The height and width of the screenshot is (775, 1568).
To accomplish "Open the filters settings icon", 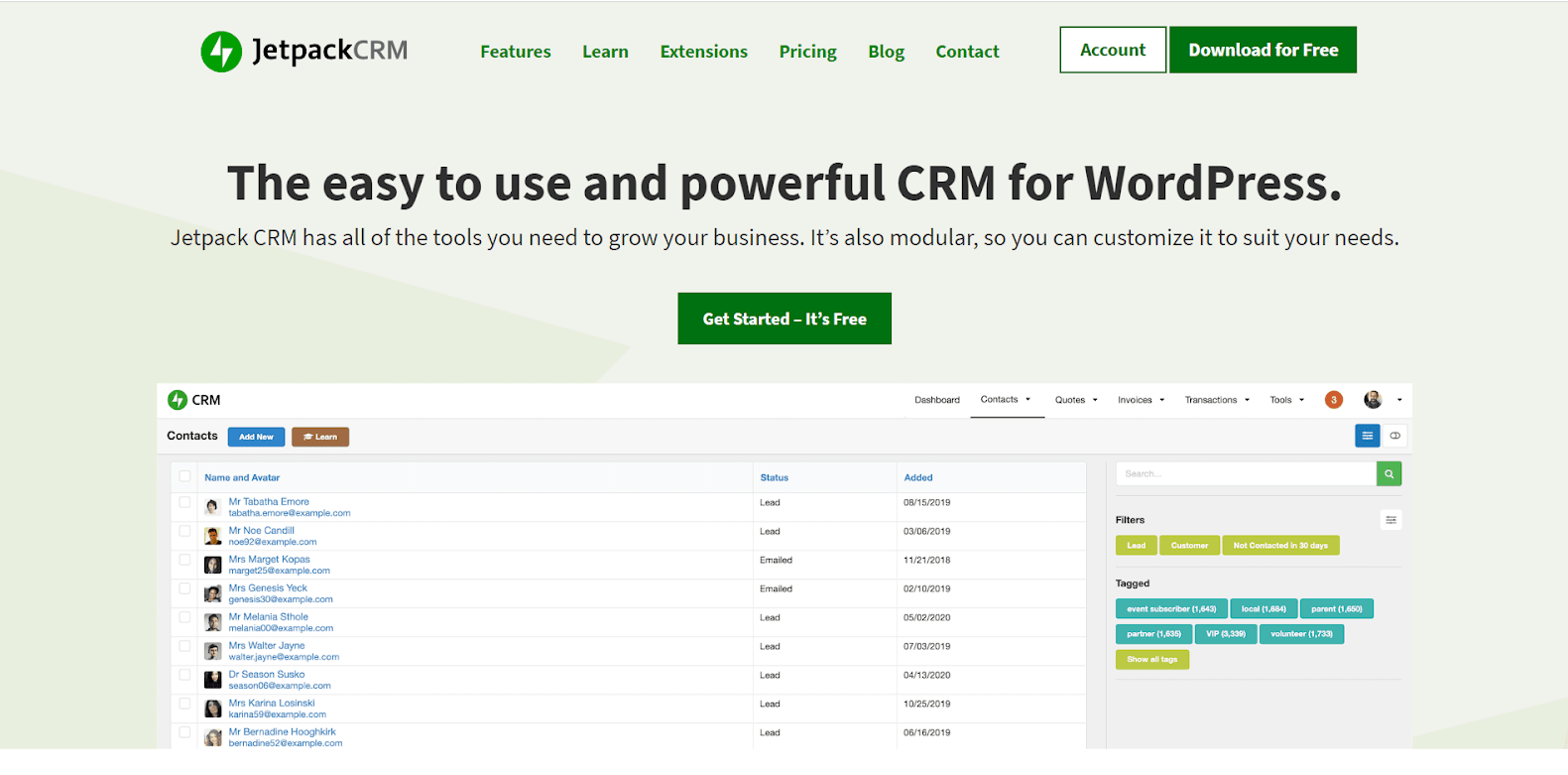I will [1390, 520].
